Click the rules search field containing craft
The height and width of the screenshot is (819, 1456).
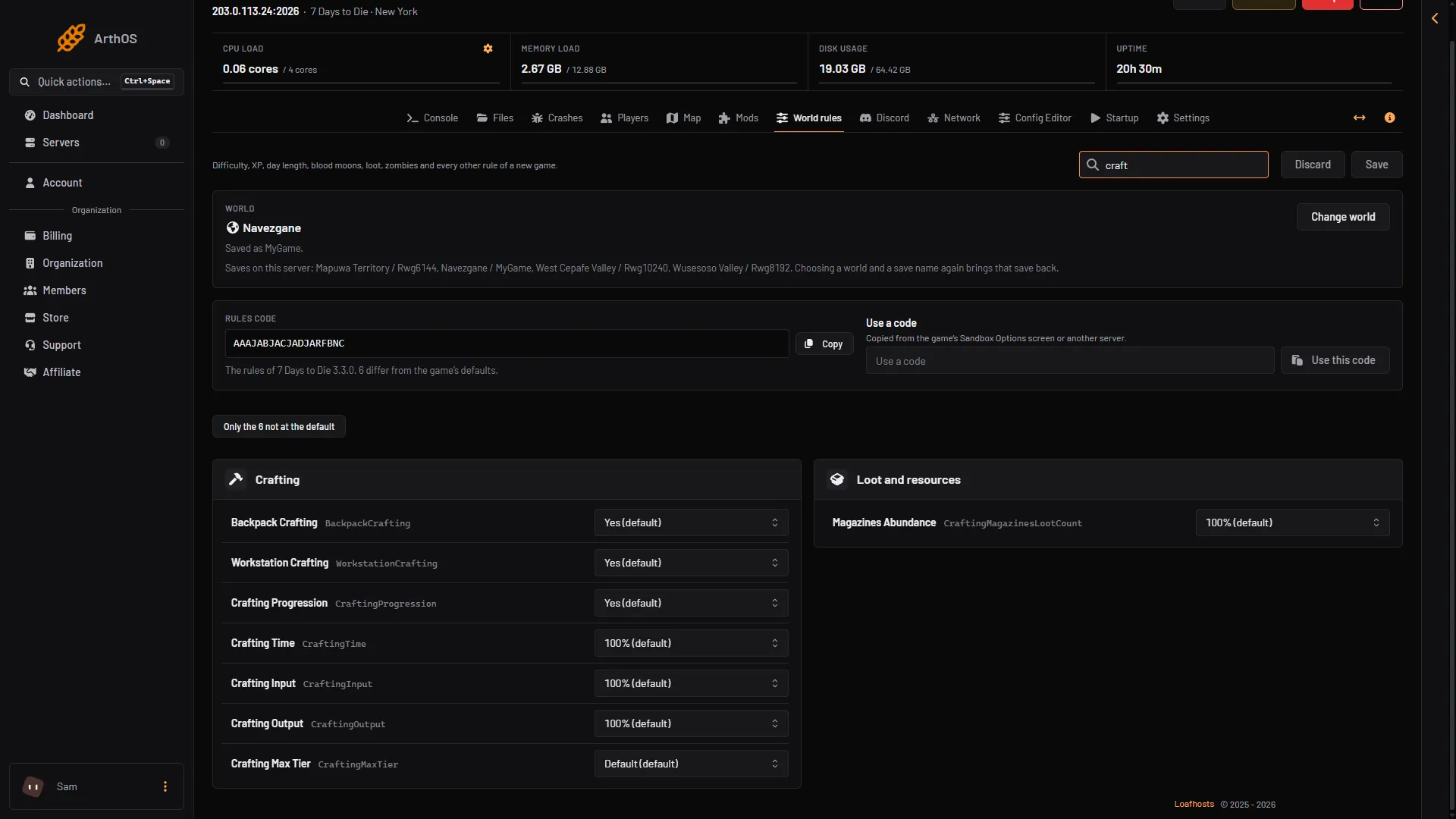point(1173,165)
